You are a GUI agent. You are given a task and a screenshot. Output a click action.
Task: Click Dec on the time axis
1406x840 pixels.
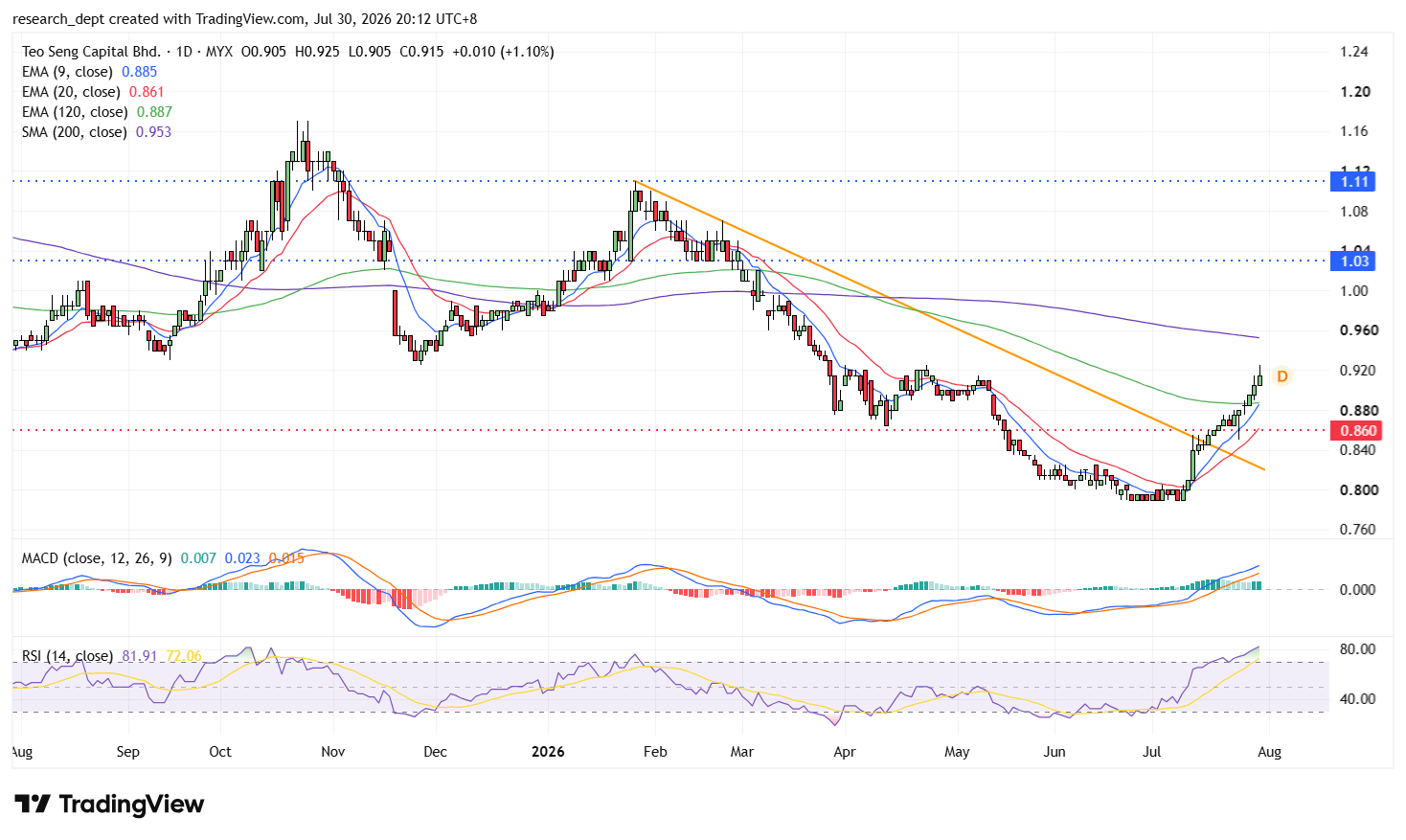coord(435,752)
